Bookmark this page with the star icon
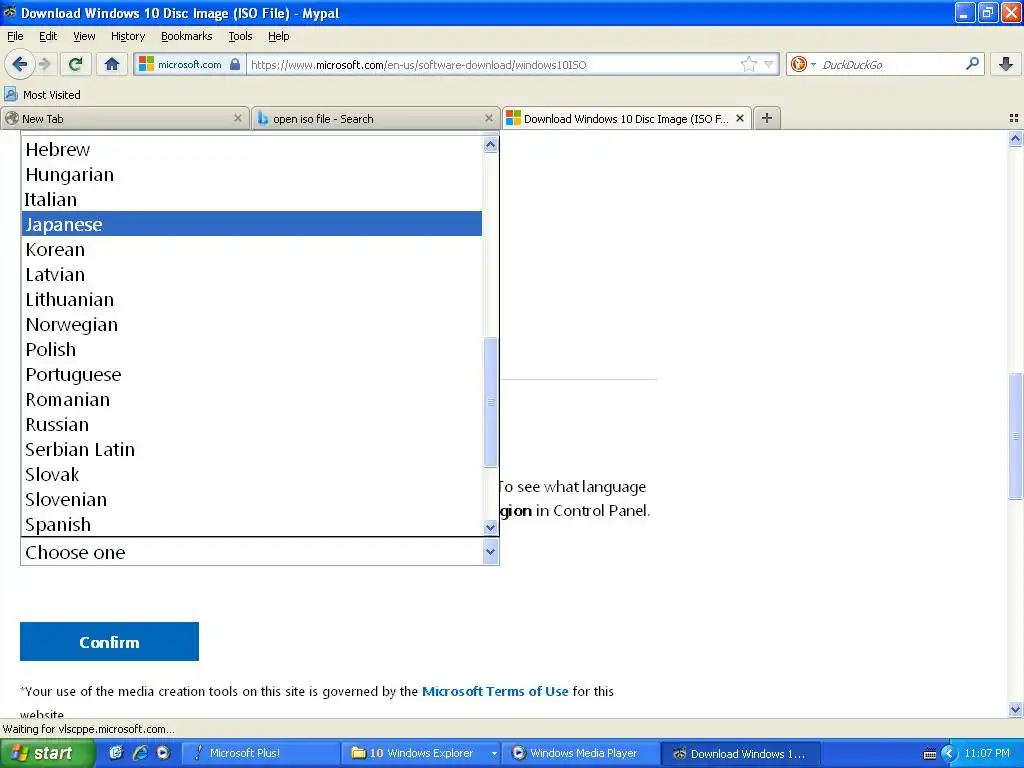 click(748, 64)
